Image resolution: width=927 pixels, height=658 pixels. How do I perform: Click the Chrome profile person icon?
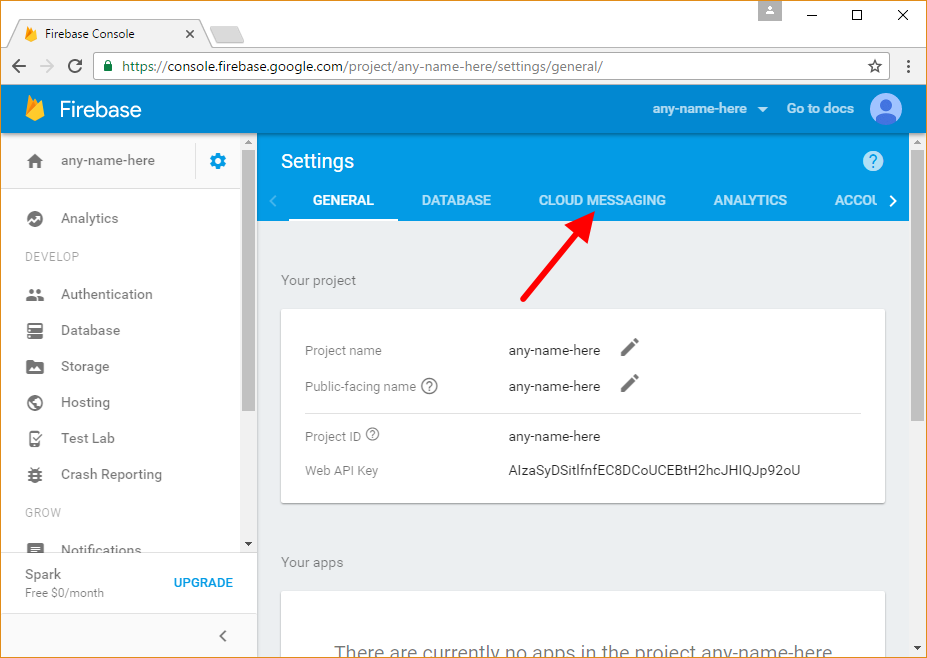770,11
